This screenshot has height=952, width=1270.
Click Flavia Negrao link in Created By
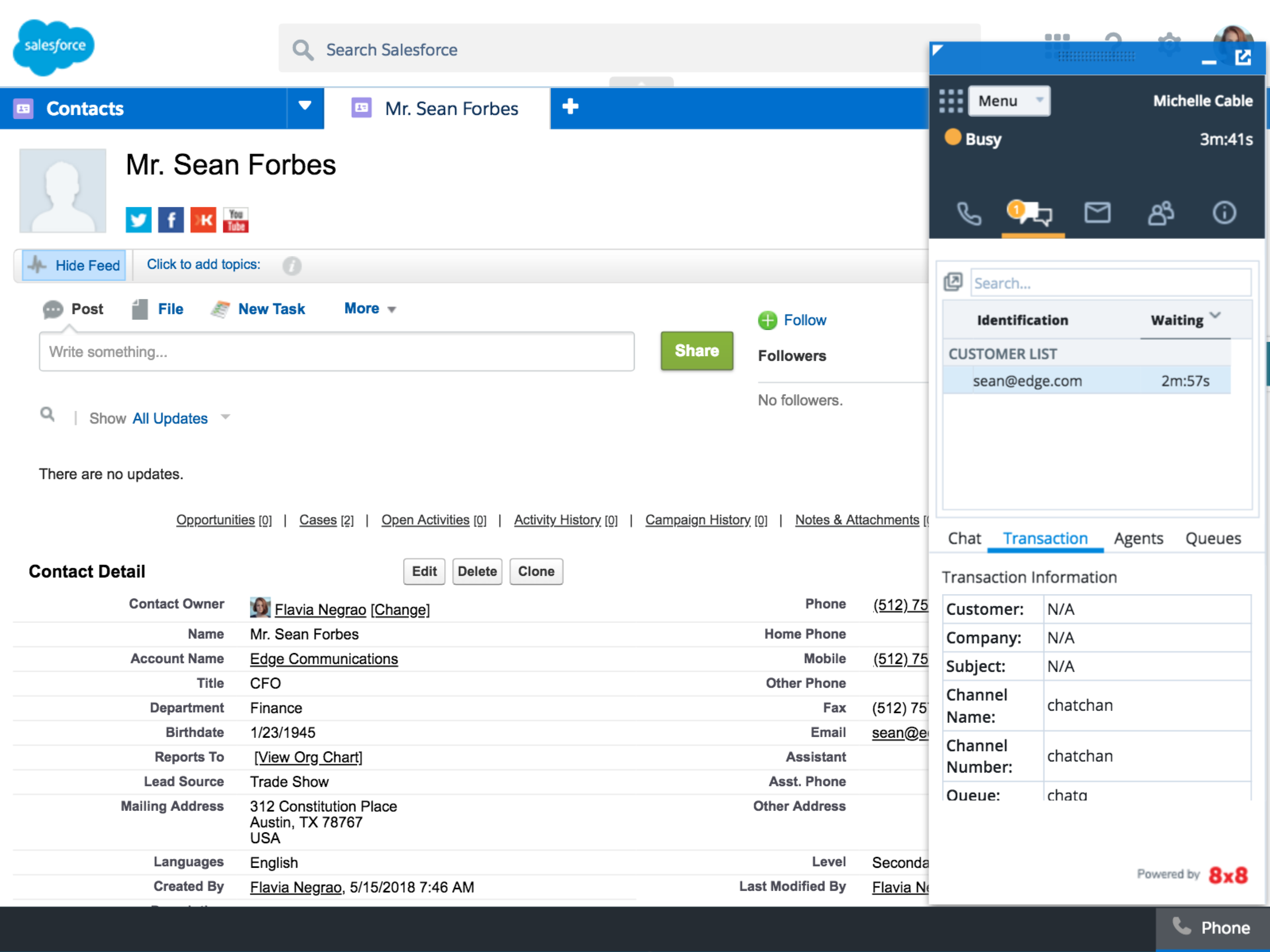tap(296, 888)
